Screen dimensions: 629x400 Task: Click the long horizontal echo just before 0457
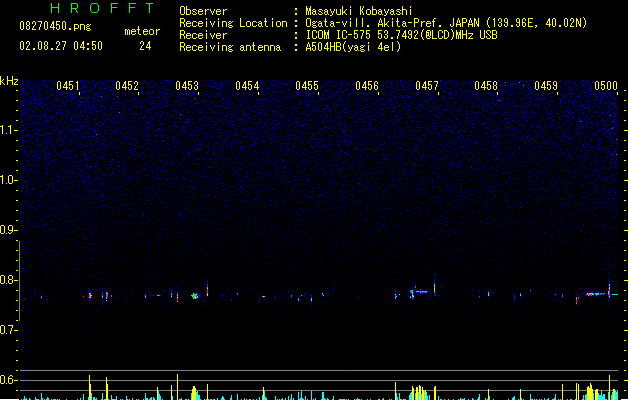[x=420, y=292]
